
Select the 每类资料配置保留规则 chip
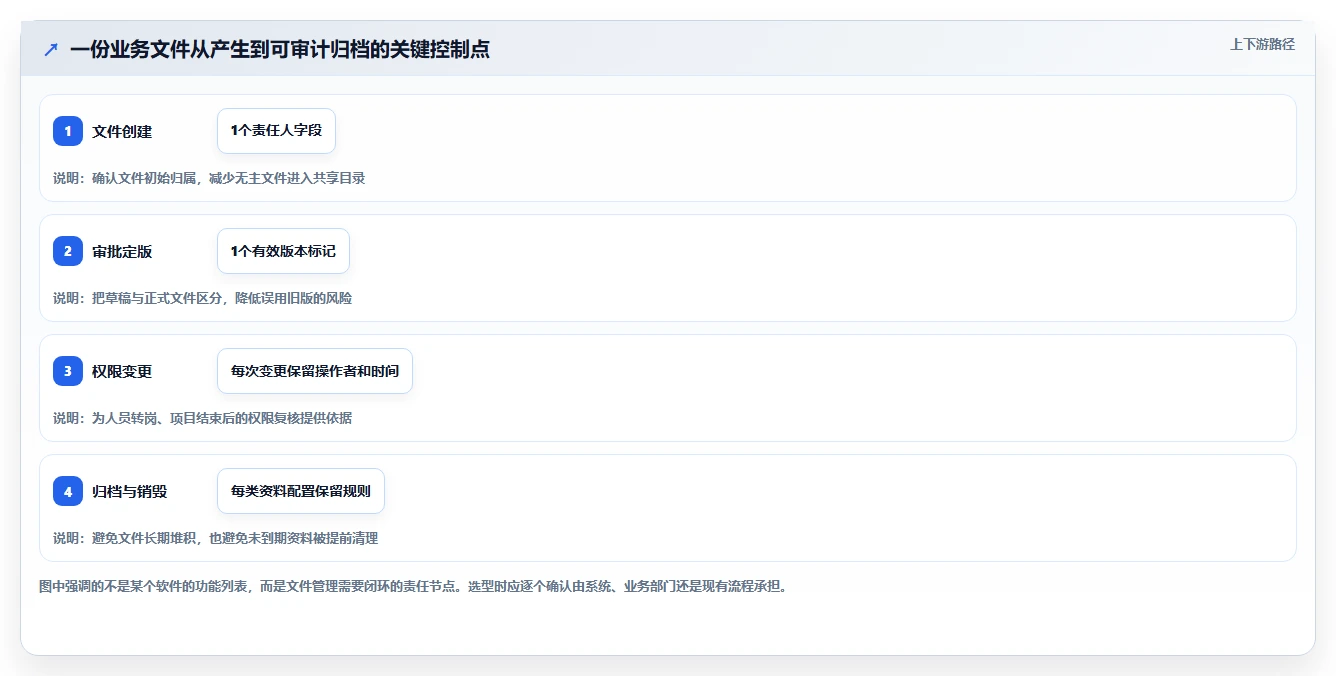(x=301, y=491)
